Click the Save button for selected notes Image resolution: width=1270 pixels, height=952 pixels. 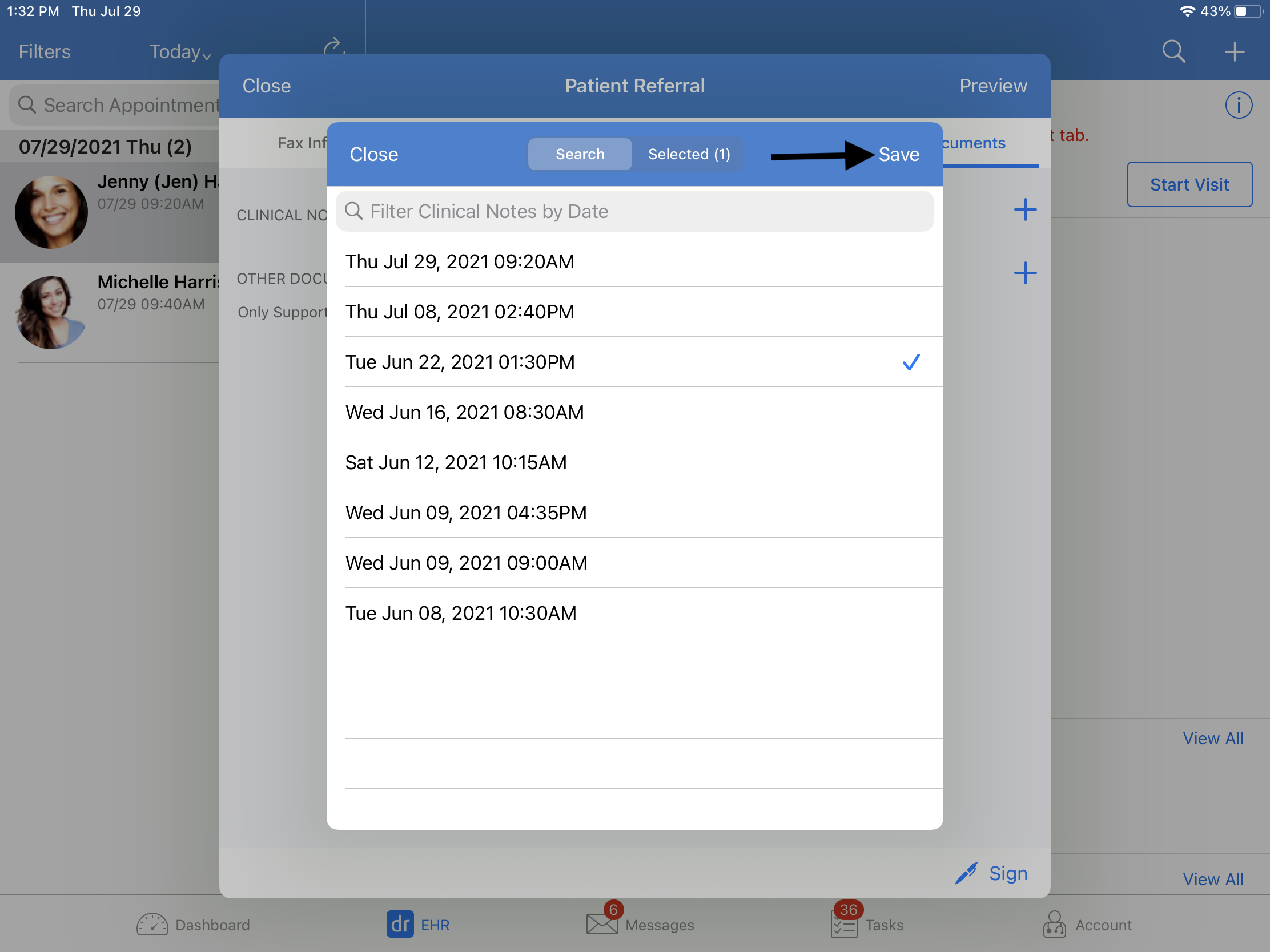897,154
